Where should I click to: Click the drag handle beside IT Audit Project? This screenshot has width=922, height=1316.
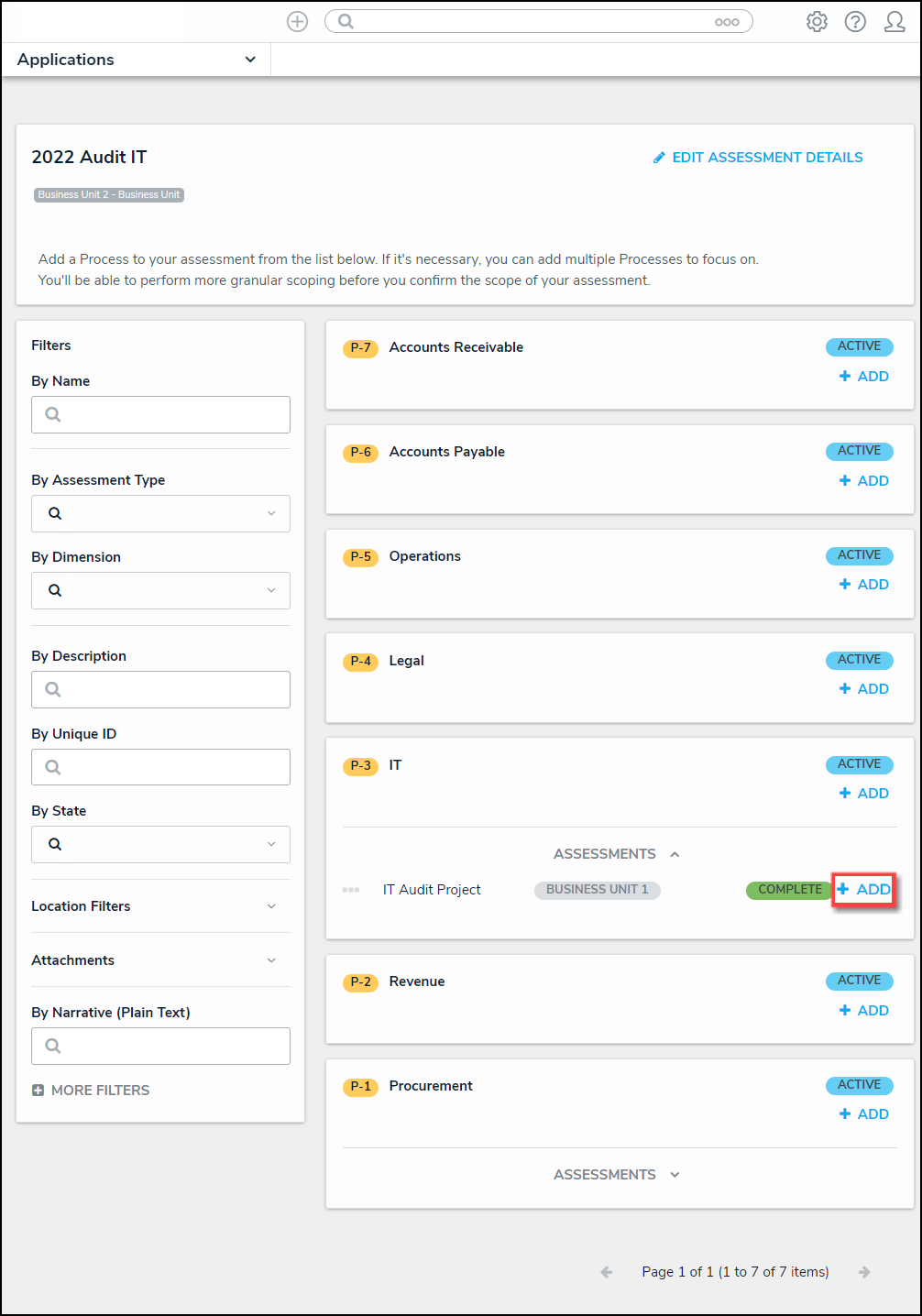point(351,890)
